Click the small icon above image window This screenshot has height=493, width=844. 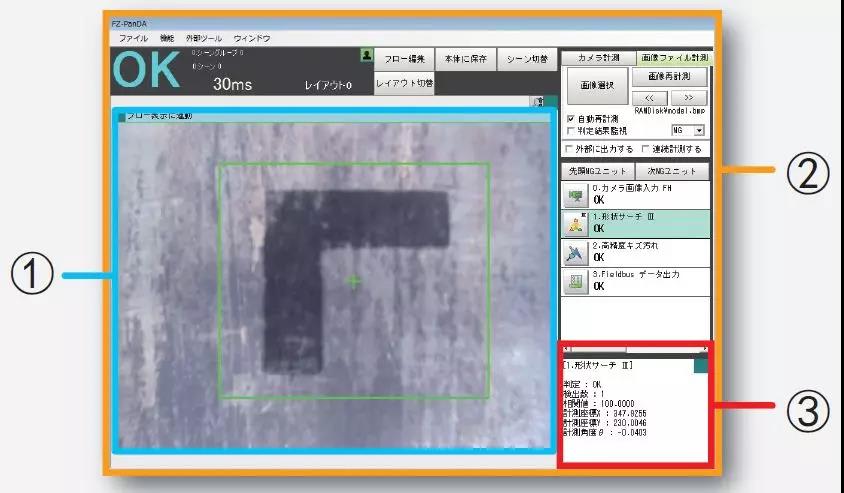538,101
